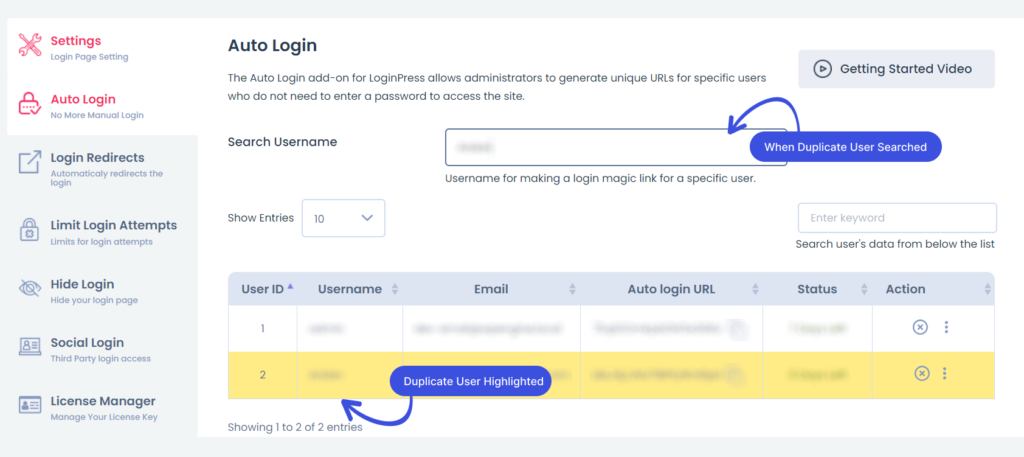Click User ID cell 1
The height and width of the screenshot is (457, 1024).
coord(263,328)
